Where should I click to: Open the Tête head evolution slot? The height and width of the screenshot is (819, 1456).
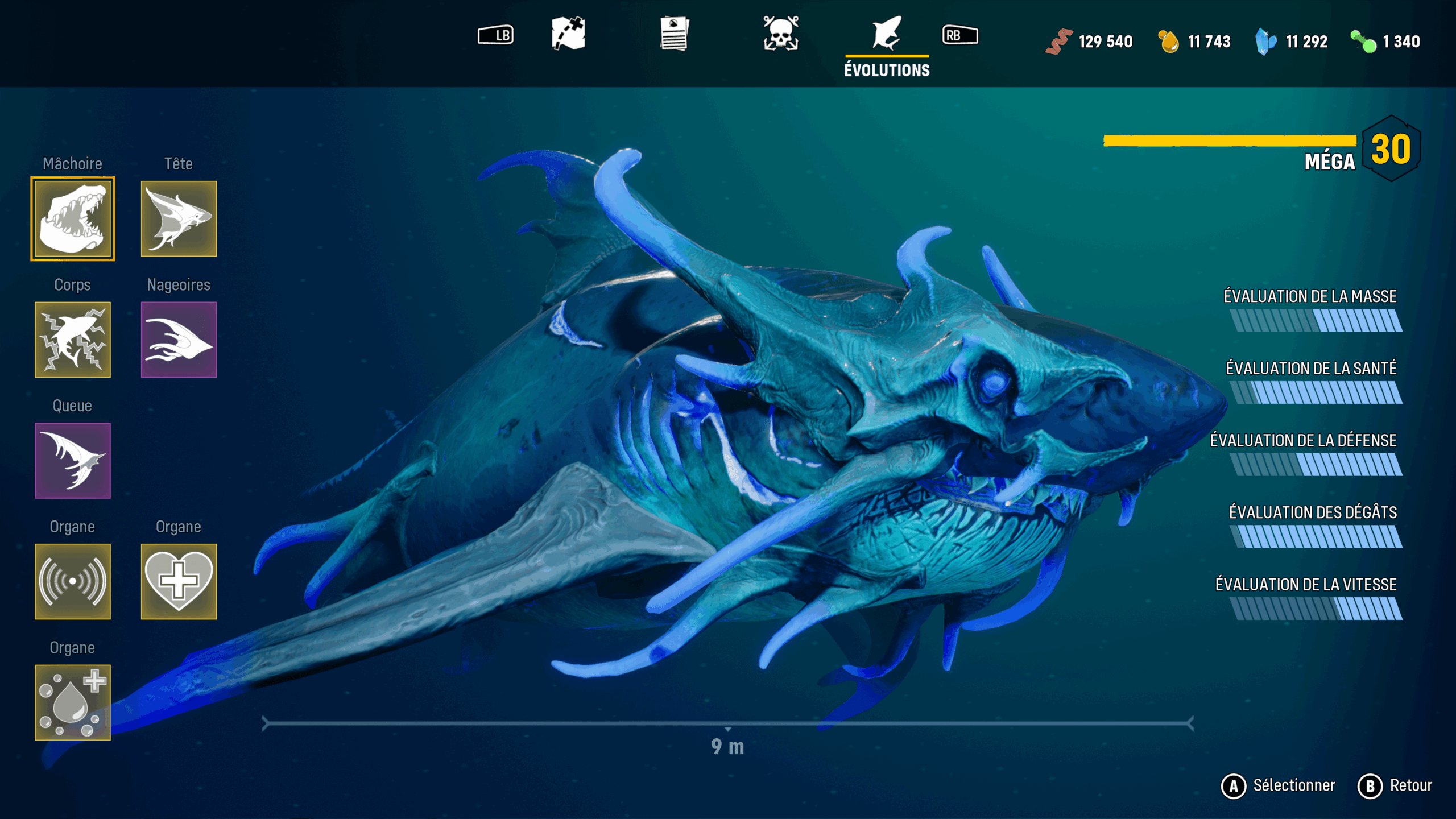pos(179,218)
